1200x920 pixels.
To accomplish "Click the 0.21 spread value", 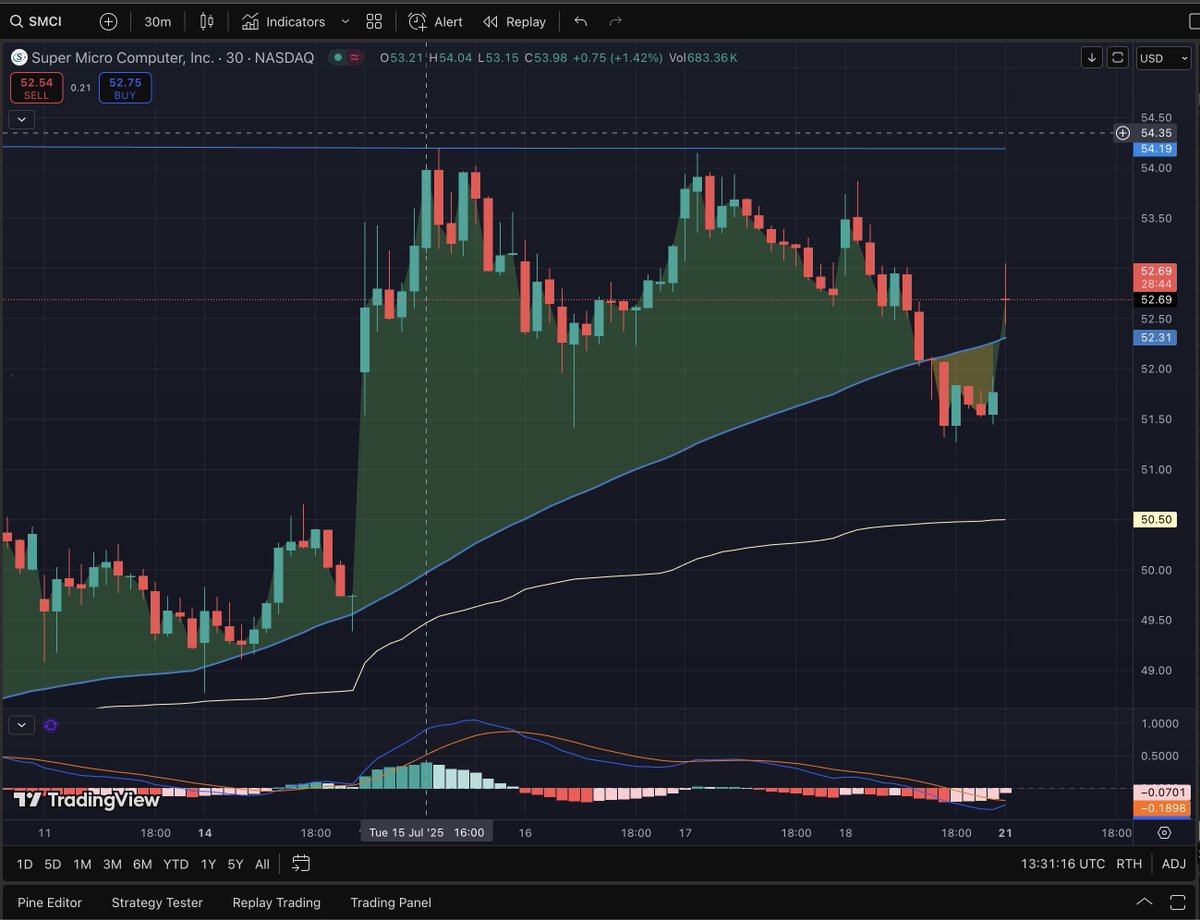I will 81,88.
